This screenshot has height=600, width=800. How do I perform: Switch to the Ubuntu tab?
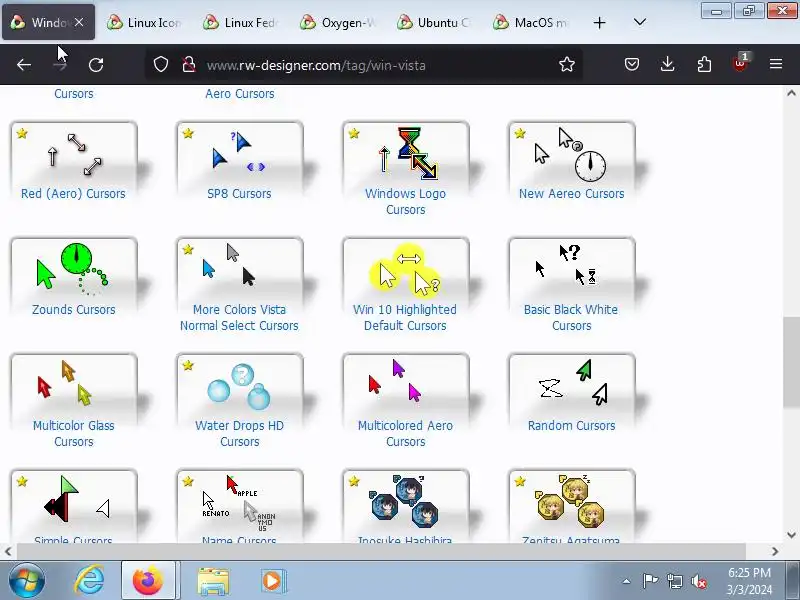click(x=435, y=22)
